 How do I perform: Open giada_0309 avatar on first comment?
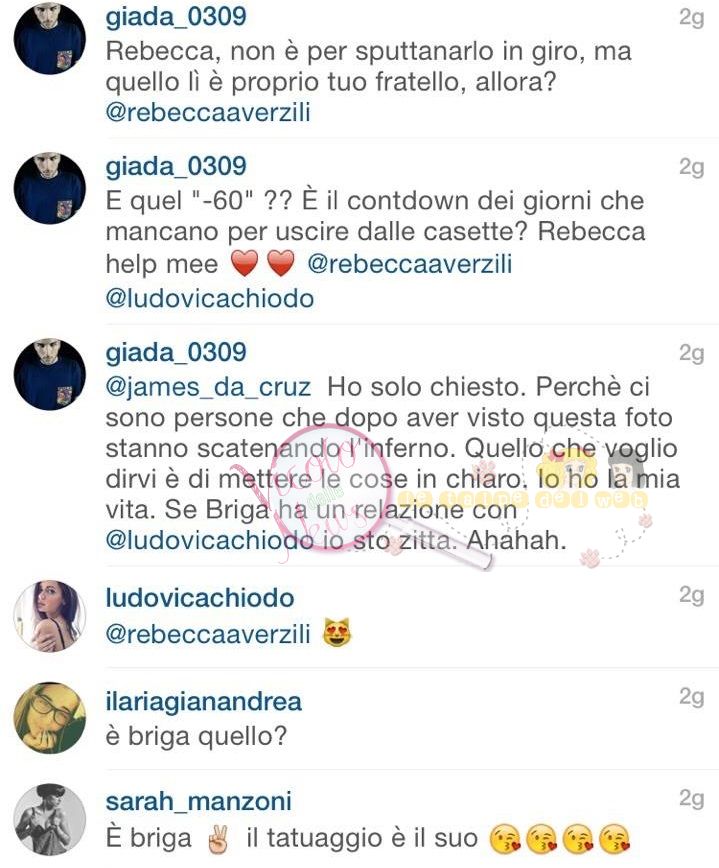(50, 38)
